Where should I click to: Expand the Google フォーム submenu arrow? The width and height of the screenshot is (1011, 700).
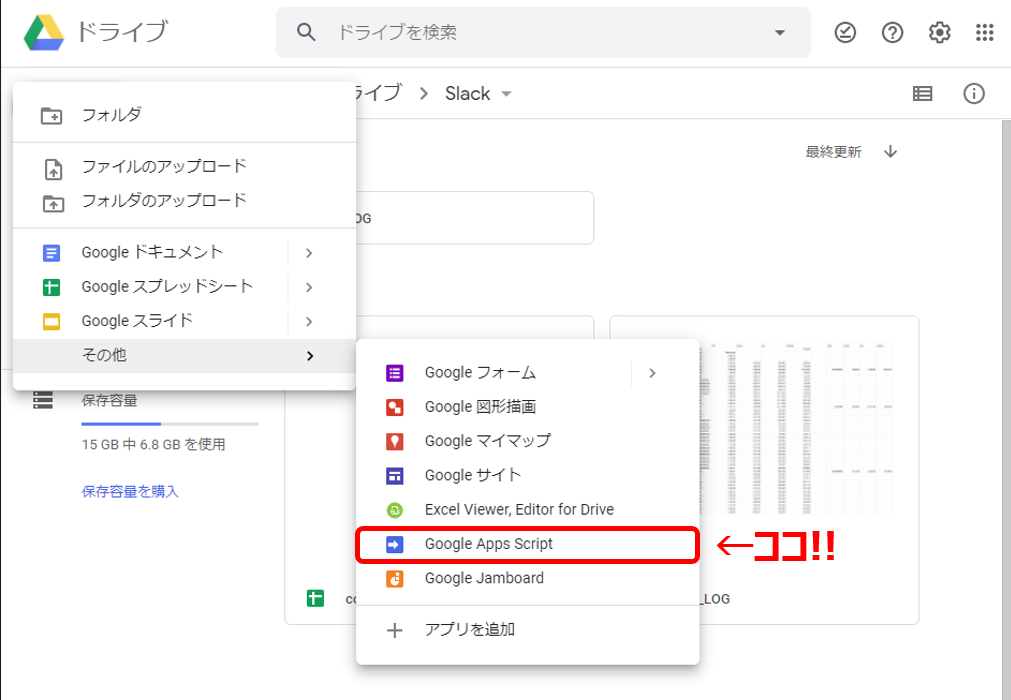click(653, 373)
